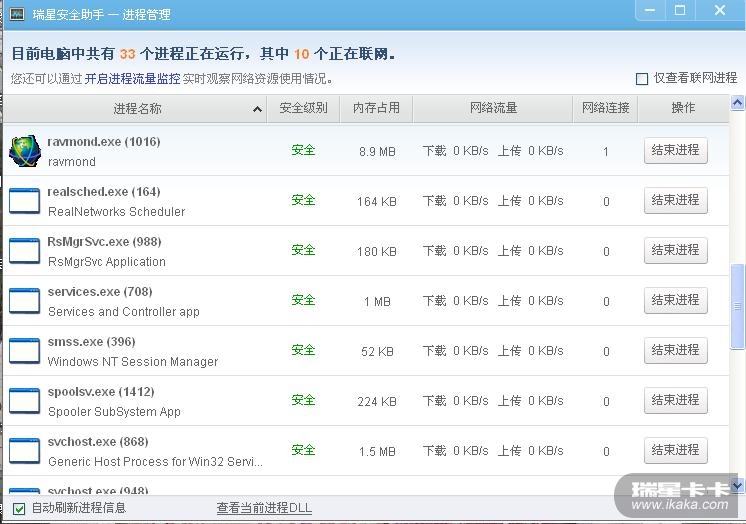Viewport: 746px width, 524px height.
Task: Click the Rising app icon in title bar
Action: coord(17,14)
